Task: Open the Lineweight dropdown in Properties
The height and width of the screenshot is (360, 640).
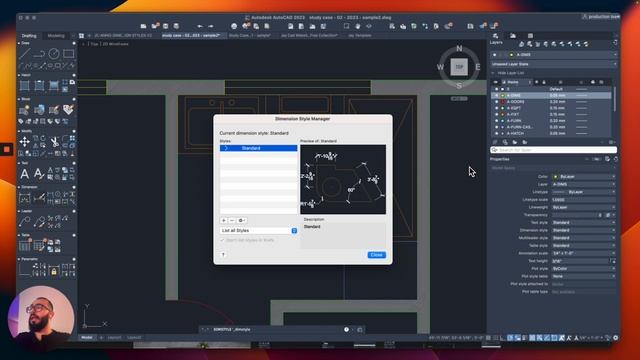Action: 583,207
